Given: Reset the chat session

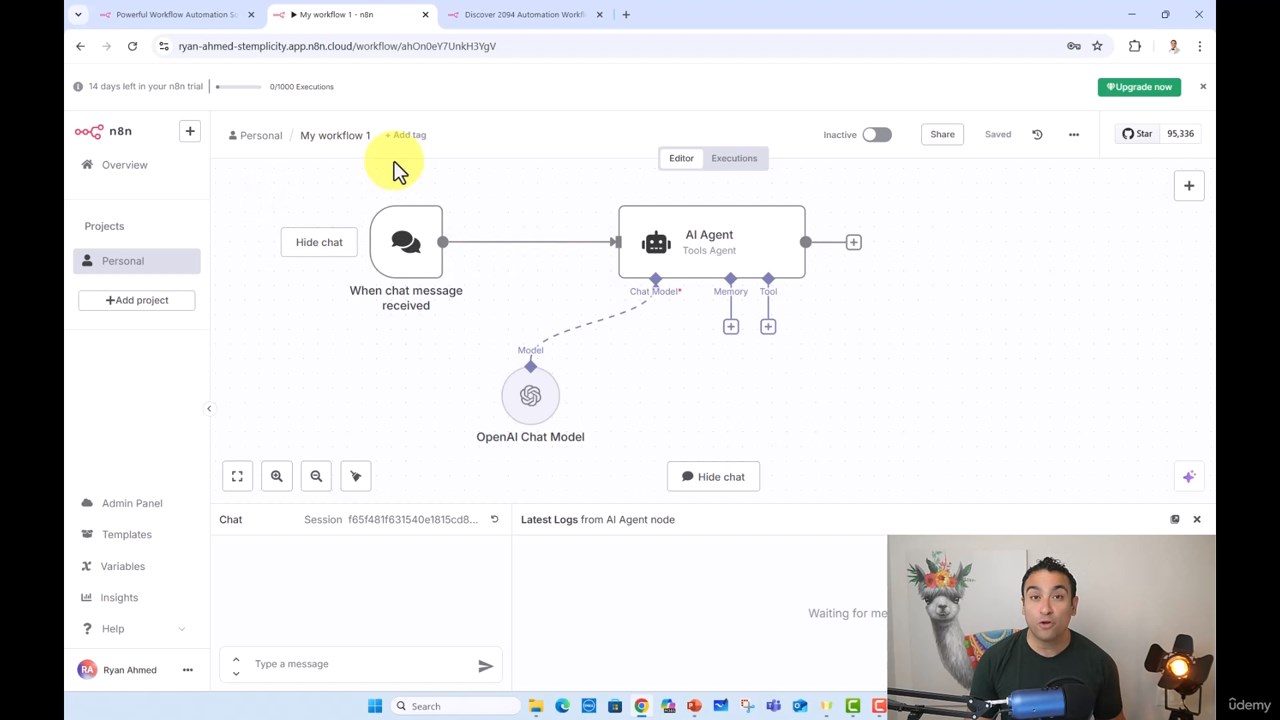Looking at the screenshot, I should tap(494, 520).
